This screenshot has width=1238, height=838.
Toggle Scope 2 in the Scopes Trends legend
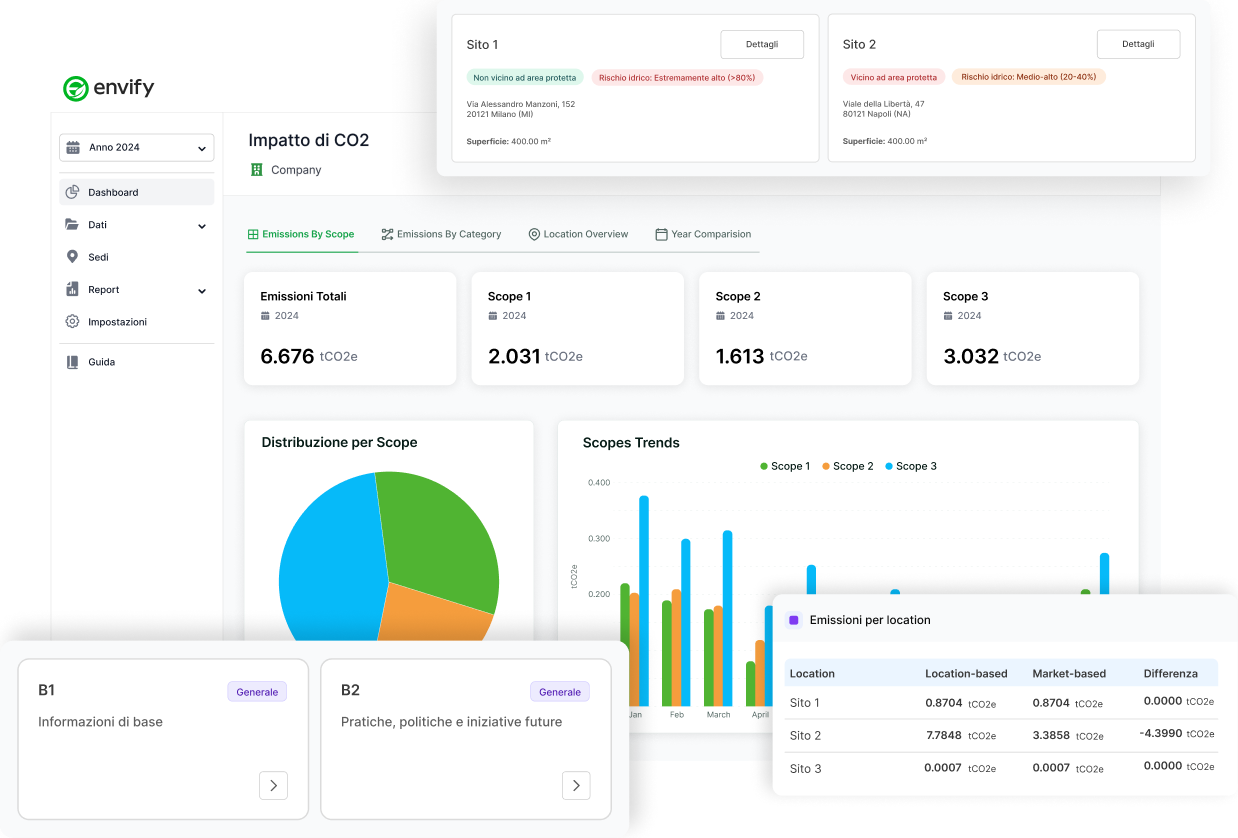tap(847, 466)
